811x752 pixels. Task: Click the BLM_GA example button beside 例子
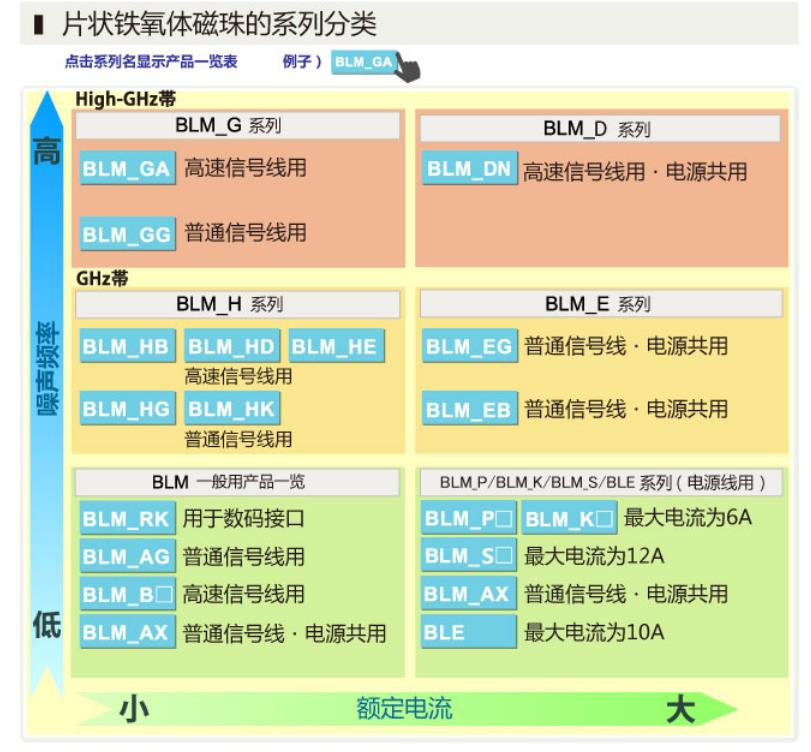coord(364,62)
